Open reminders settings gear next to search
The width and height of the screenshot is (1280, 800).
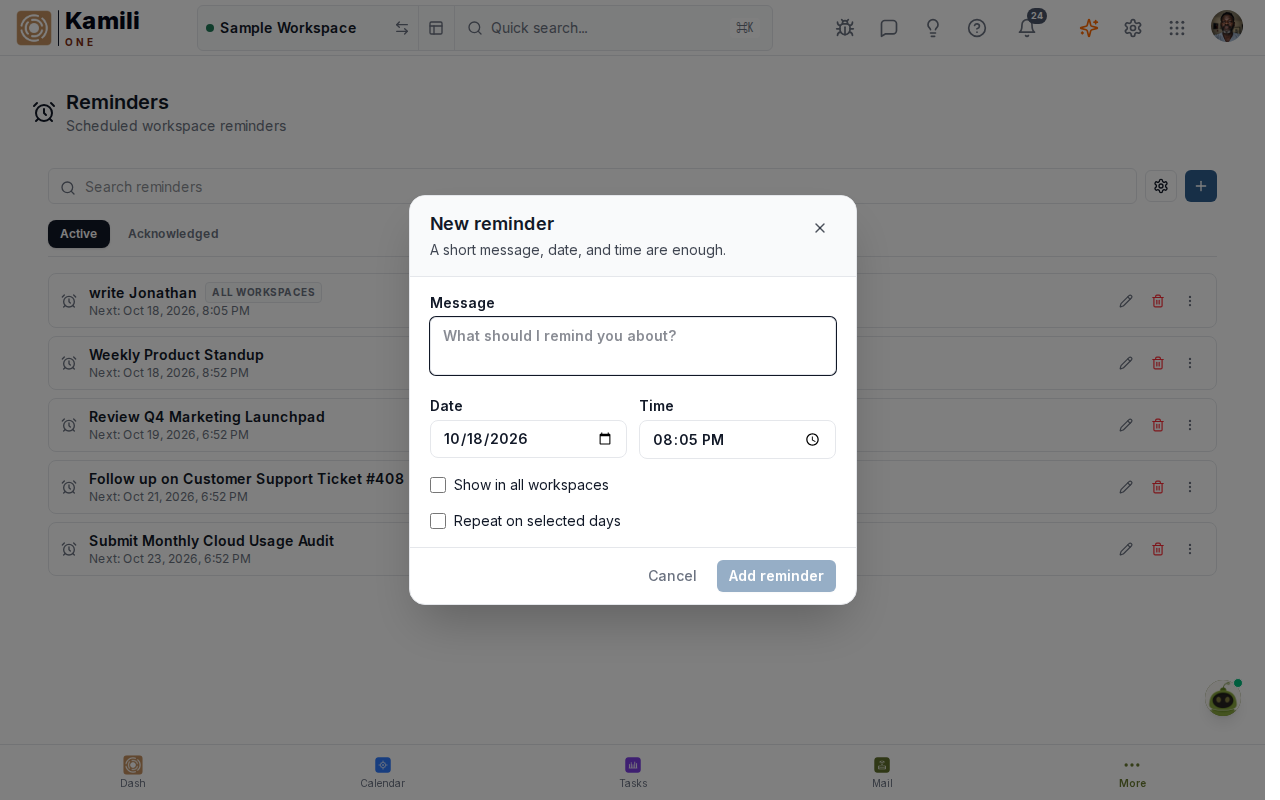(1161, 186)
